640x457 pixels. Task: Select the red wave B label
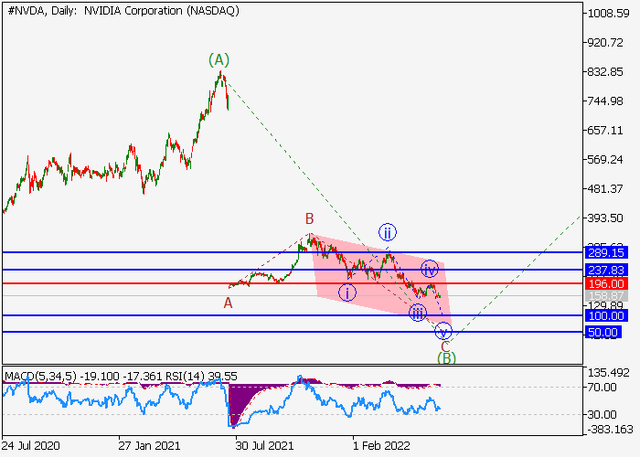pos(310,218)
